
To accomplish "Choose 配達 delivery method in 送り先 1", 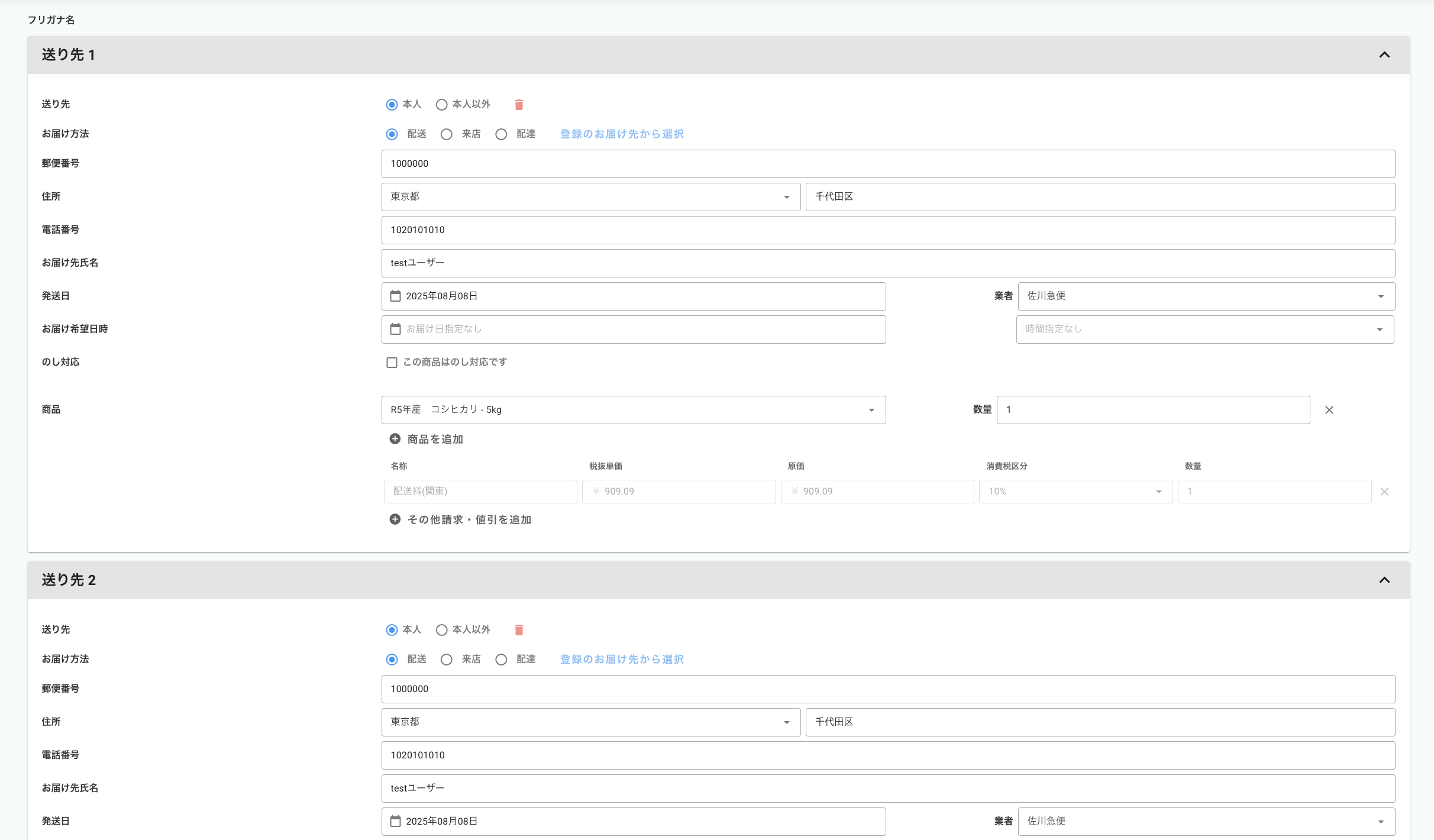I will tap(501, 134).
